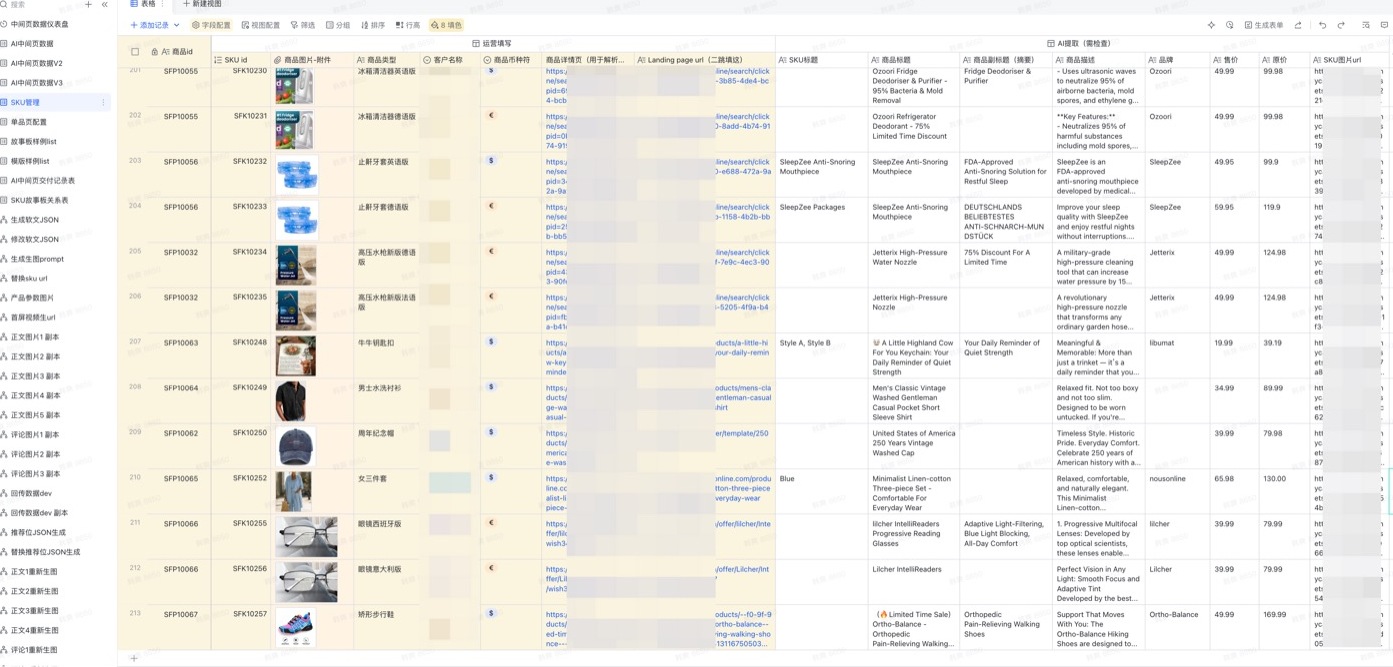The width and height of the screenshot is (1393, 667).
Task: Open the 行高 row height tool
Action: 408,25
